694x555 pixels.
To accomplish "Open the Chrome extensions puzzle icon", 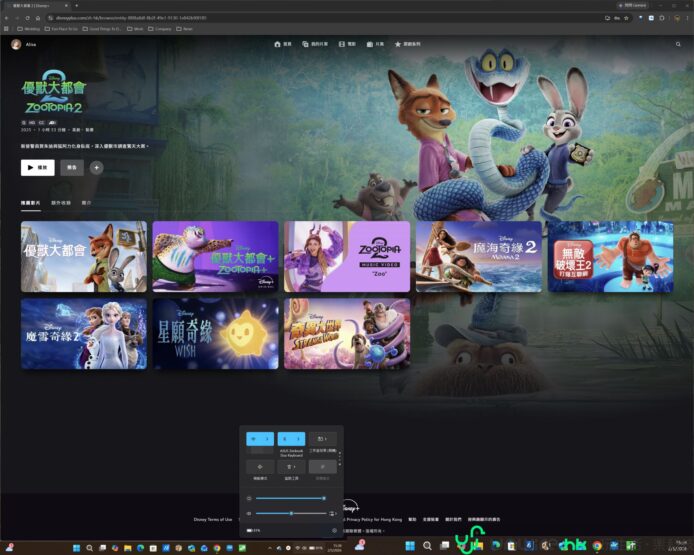I will pyautogui.click(x=662, y=18).
